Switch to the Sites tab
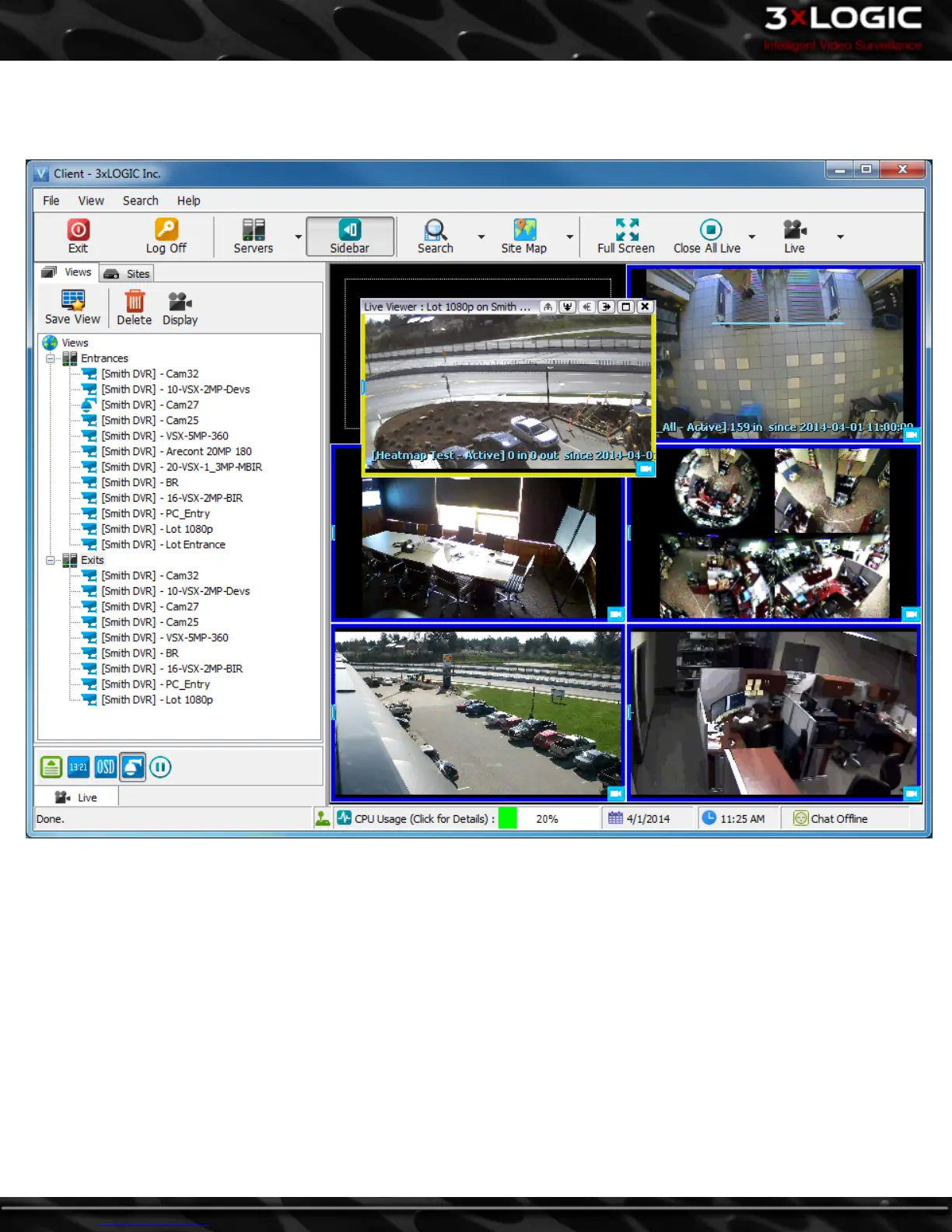Image resolution: width=952 pixels, height=1232 pixels. (x=127, y=274)
